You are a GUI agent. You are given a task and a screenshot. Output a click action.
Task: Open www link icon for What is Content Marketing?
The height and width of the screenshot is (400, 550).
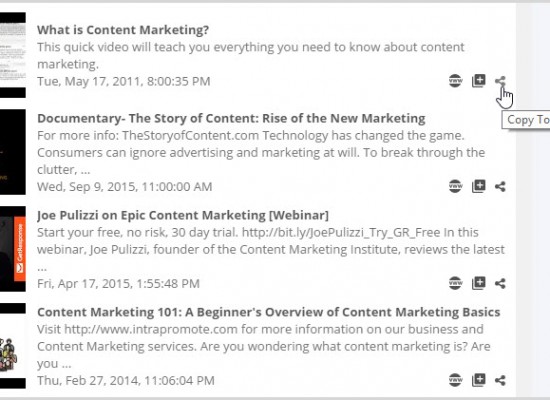click(x=455, y=81)
